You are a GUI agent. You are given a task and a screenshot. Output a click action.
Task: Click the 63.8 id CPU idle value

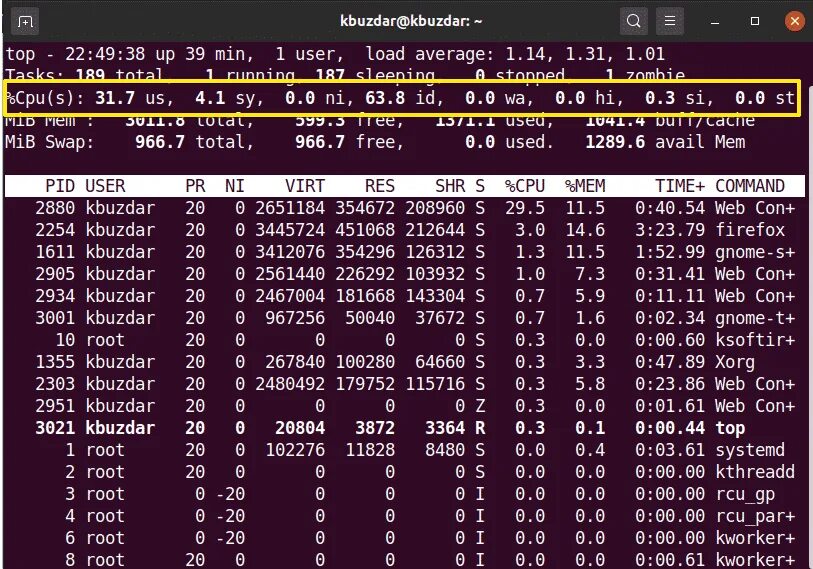[385, 98]
